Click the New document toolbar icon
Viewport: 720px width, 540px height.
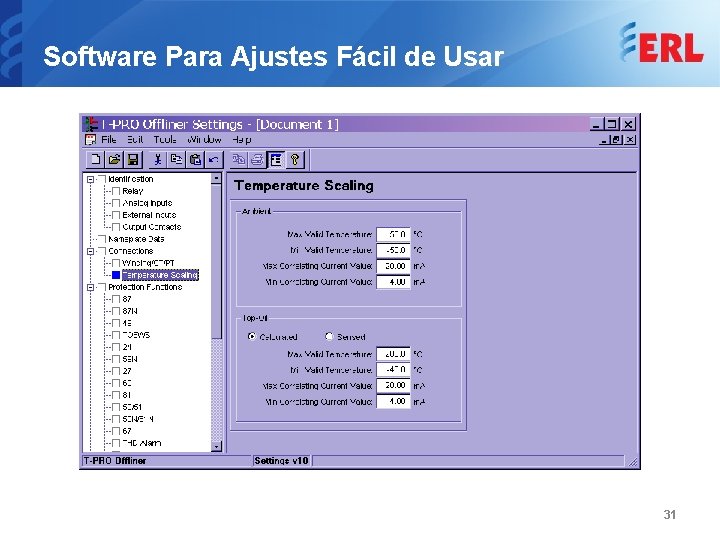tap(96, 159)
